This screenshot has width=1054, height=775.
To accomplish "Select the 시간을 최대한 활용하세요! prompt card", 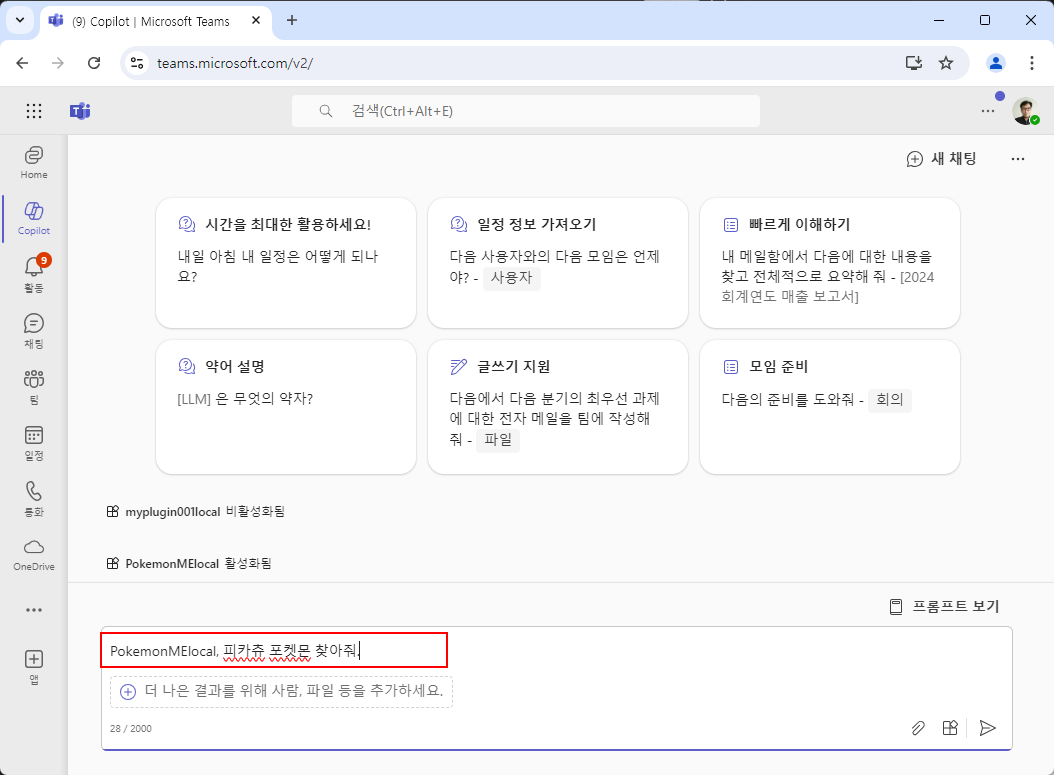I will (x=286, y=263).
